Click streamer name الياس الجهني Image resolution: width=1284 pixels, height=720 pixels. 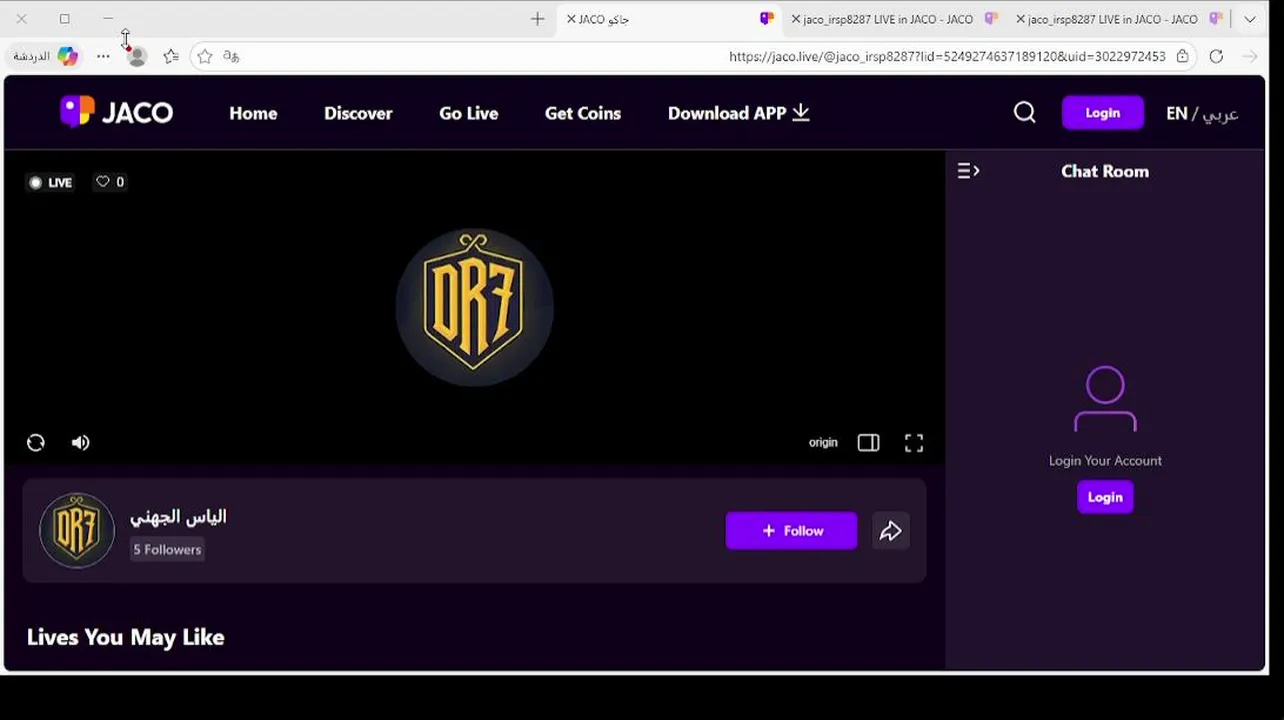click(178, 516)
